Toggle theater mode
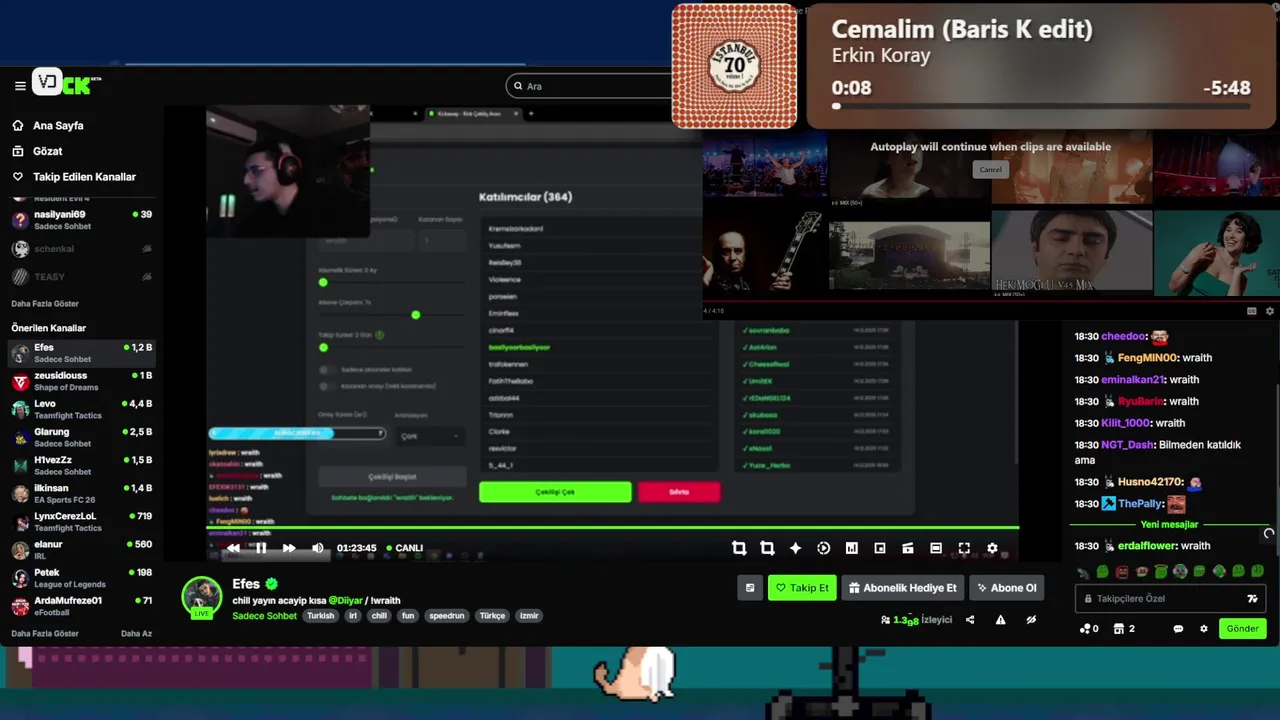Viewport: 1280px width, 720px height. (936, 548)
